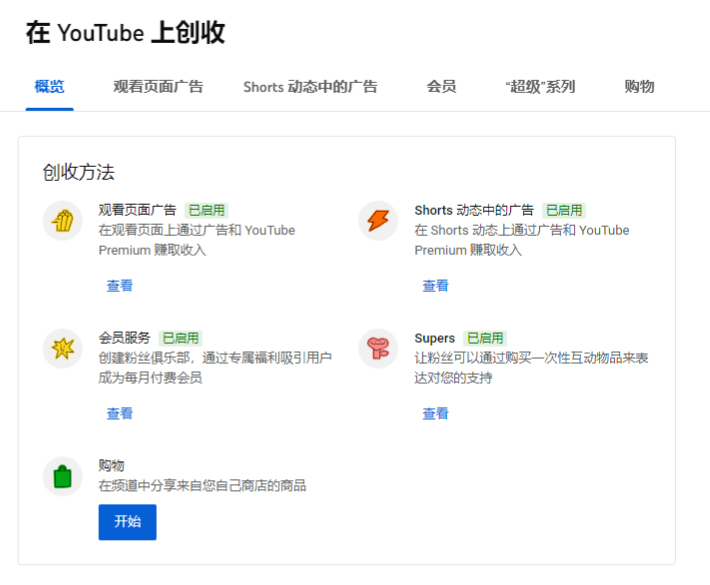Click description starting 创建粉丝俱乐部
This screenshot has height=585, width=710.
point(215,368)
